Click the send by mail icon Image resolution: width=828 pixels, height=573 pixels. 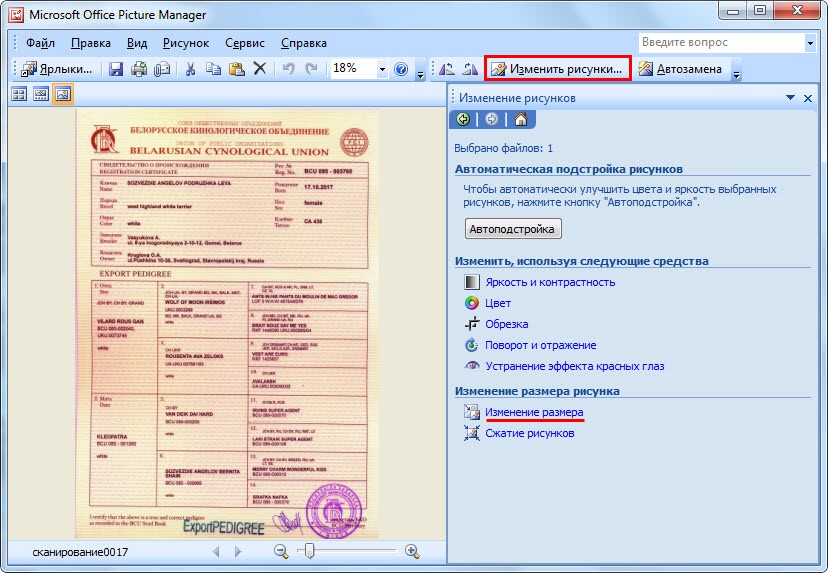[x=162, y=69]
